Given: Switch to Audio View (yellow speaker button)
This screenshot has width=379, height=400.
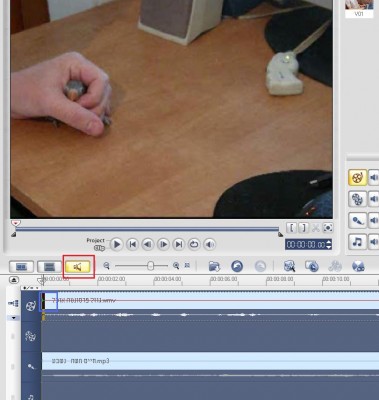Looking at the screenshot, I should [x=78, y=267].
